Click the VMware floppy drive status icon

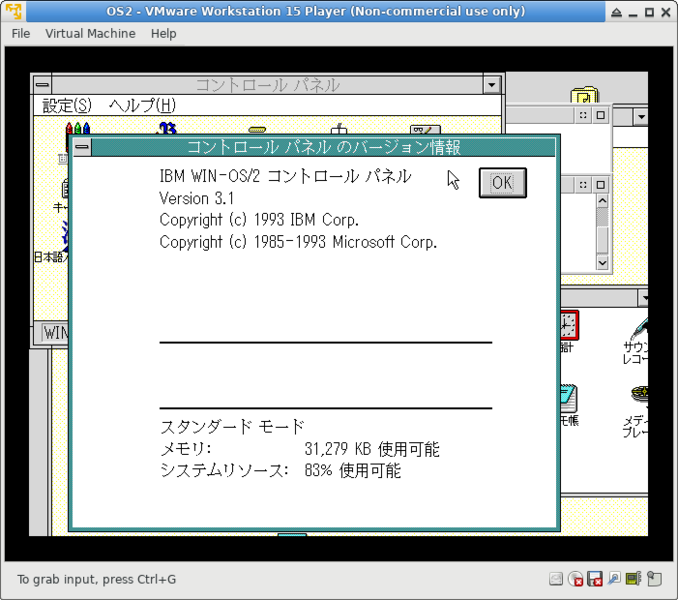point(595,579)
